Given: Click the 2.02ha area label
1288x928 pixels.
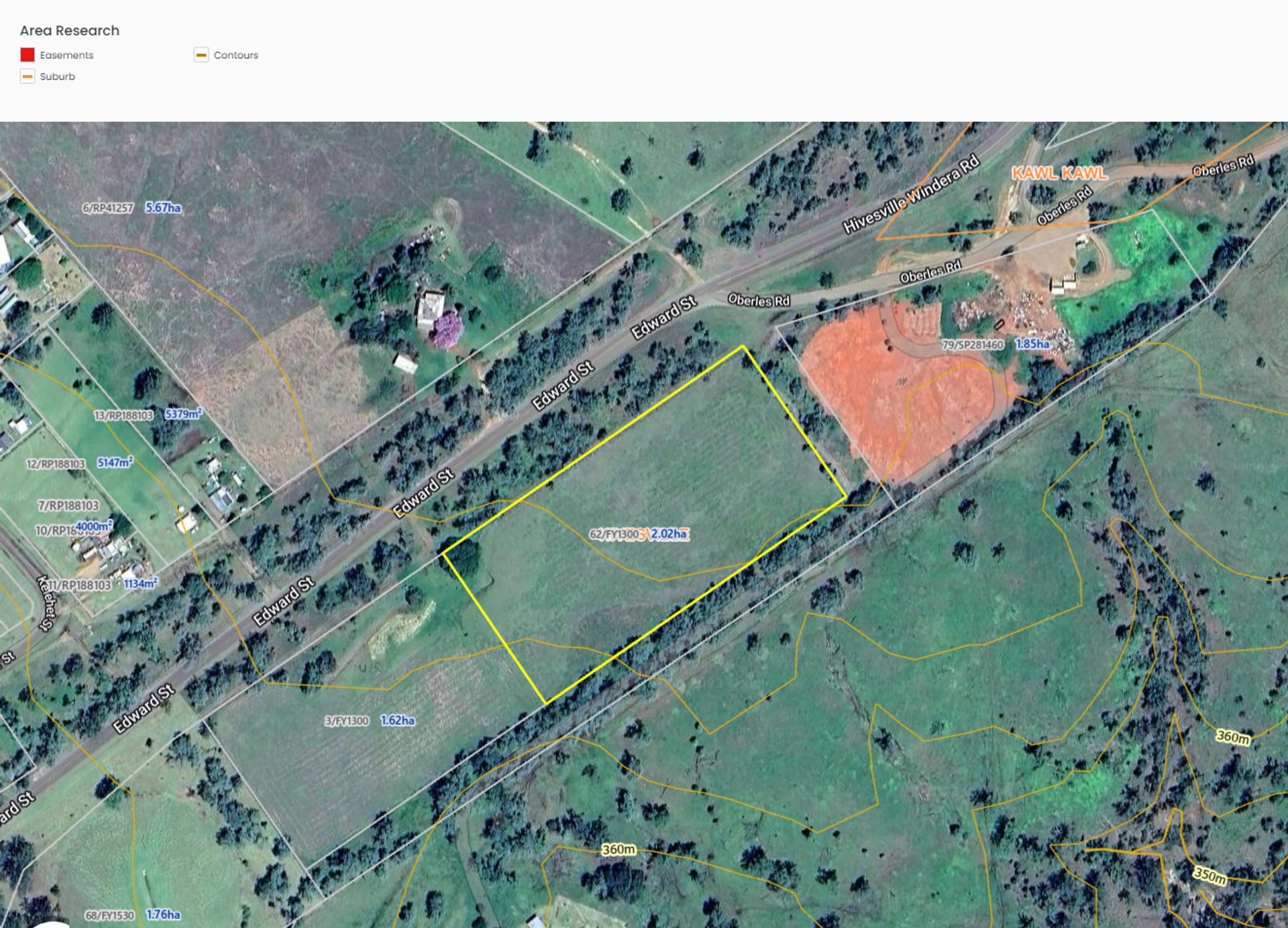Looking at the screenshot, I should [669, 534].
